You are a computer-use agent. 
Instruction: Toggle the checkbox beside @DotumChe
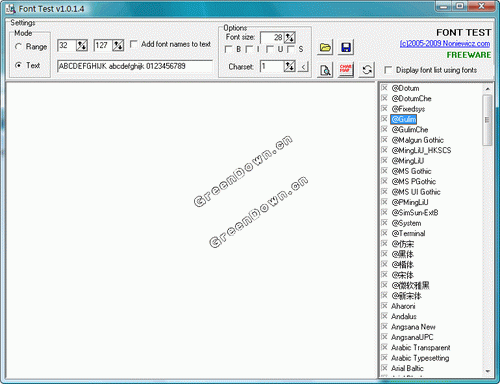pyautogui.click(x=384, y=98)
